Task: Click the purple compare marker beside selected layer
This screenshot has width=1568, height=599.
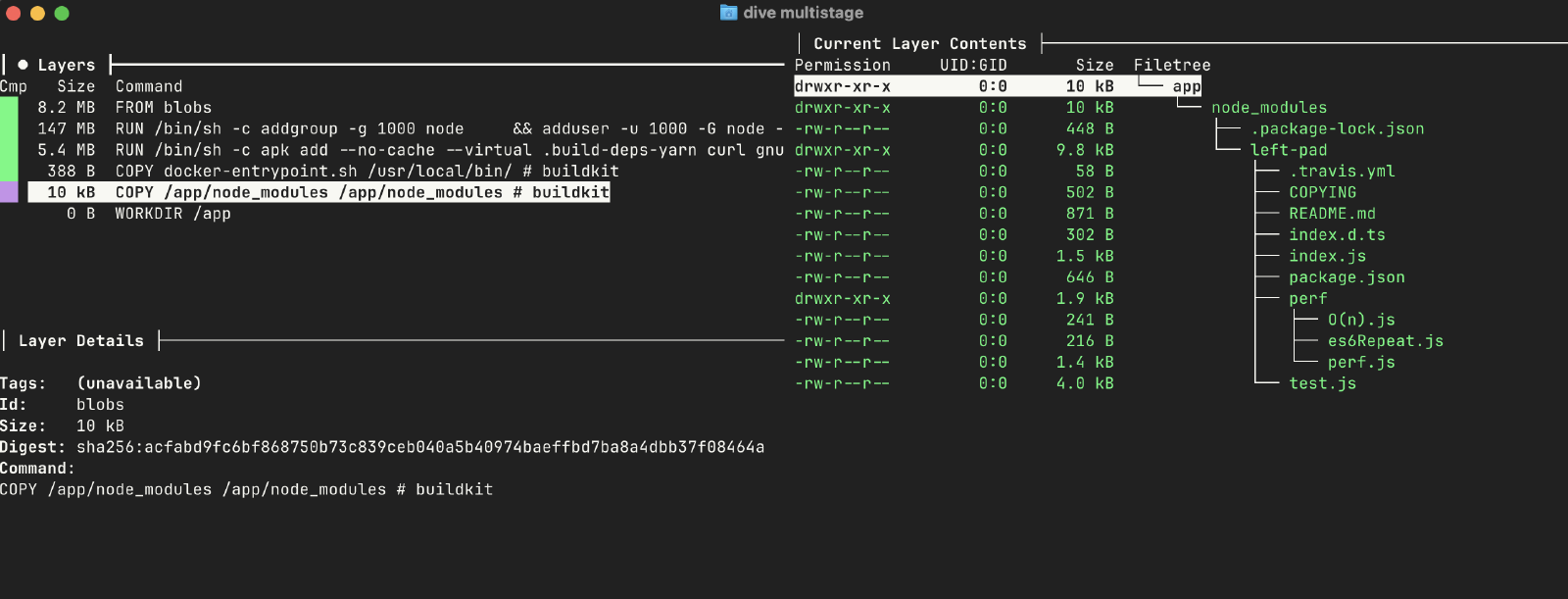Action: [9, 192]
